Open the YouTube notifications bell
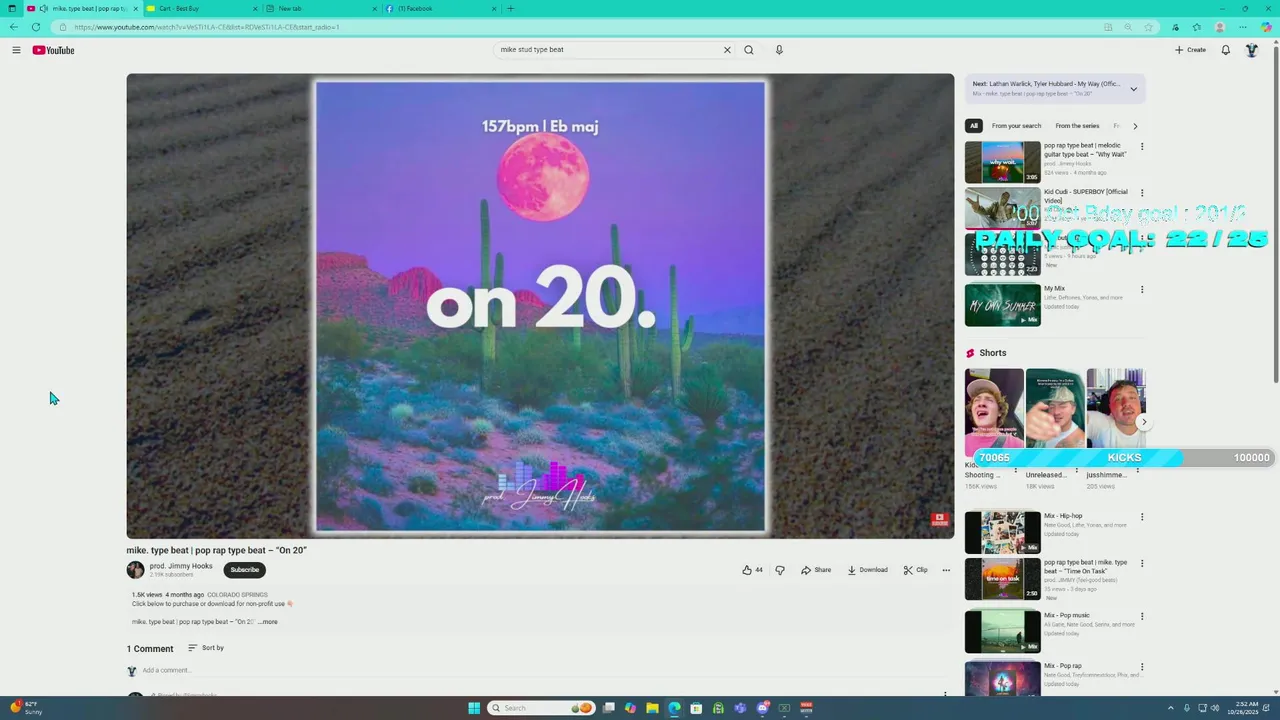Image resolution: width=1280 pixels, height=720 pixels. (1225, 50)
